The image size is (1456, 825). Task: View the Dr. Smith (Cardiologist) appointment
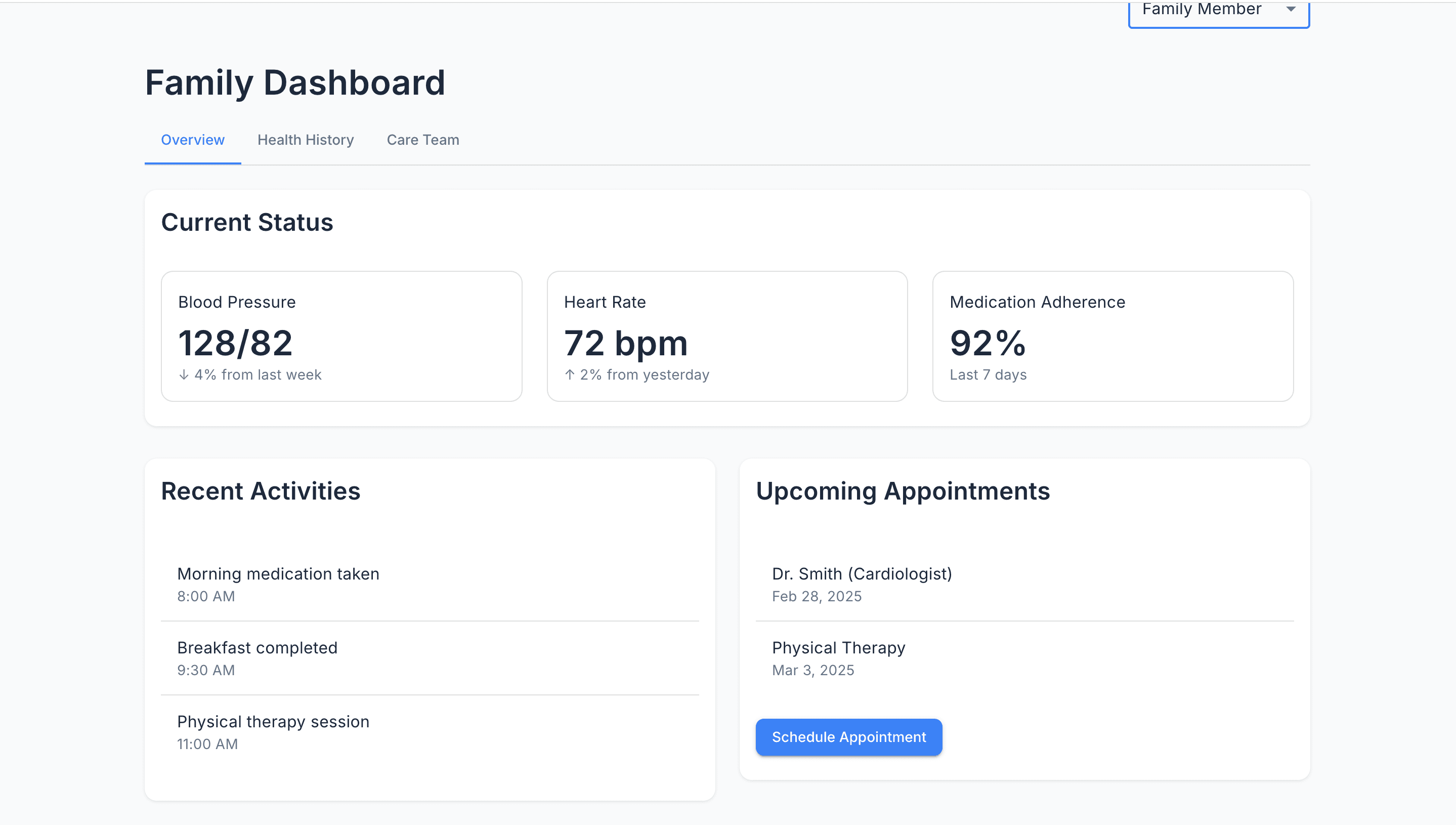click(1024, 584)
